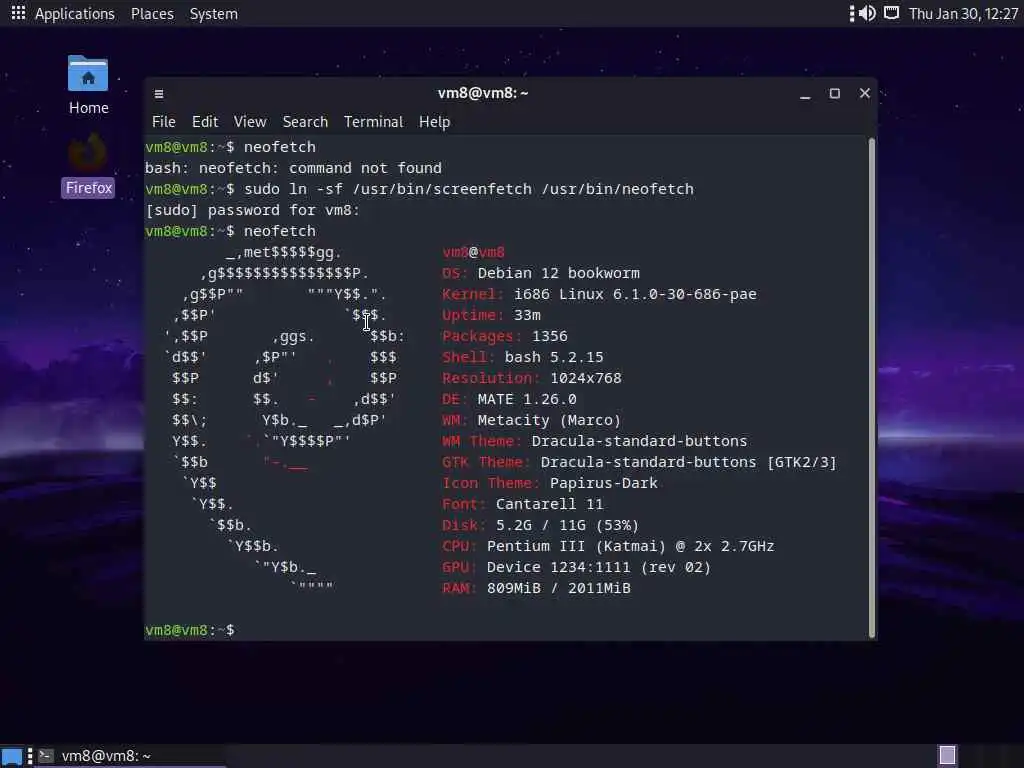Click the GTK Theme line ending '[GTK2/3]'

(639, 462)
